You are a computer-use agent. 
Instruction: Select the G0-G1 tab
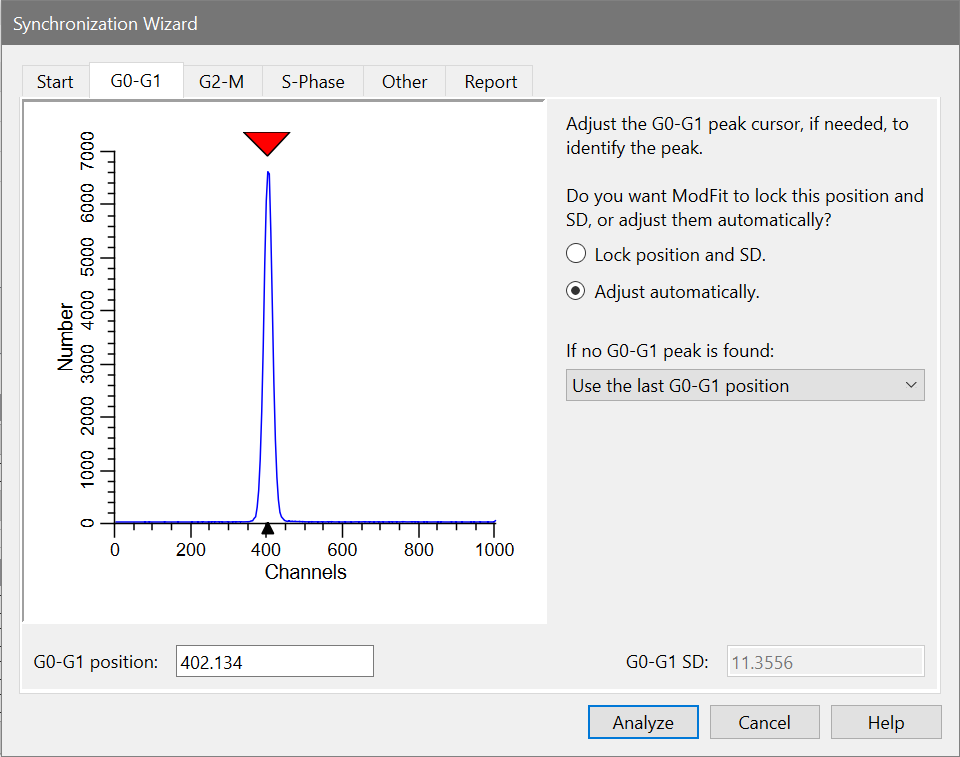coord(136,80)
